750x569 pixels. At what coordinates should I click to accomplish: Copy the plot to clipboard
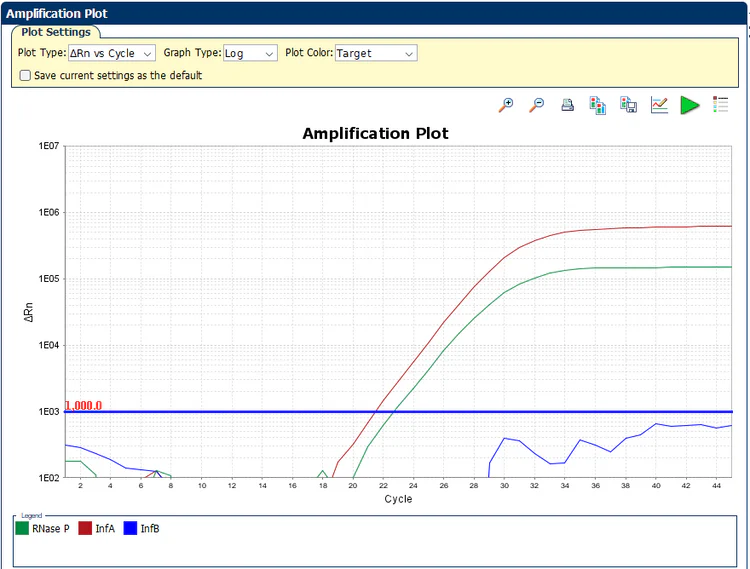(x=598, y=105)
